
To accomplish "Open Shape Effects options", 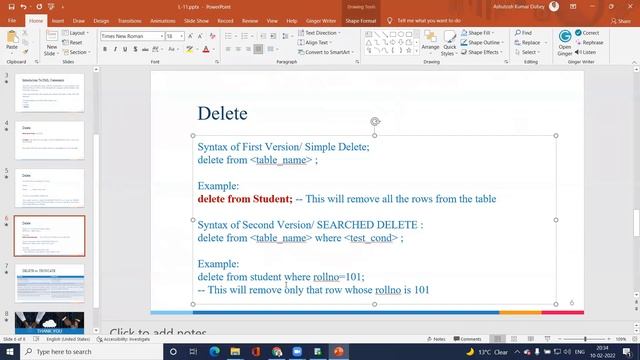I will tap(482, 52).
